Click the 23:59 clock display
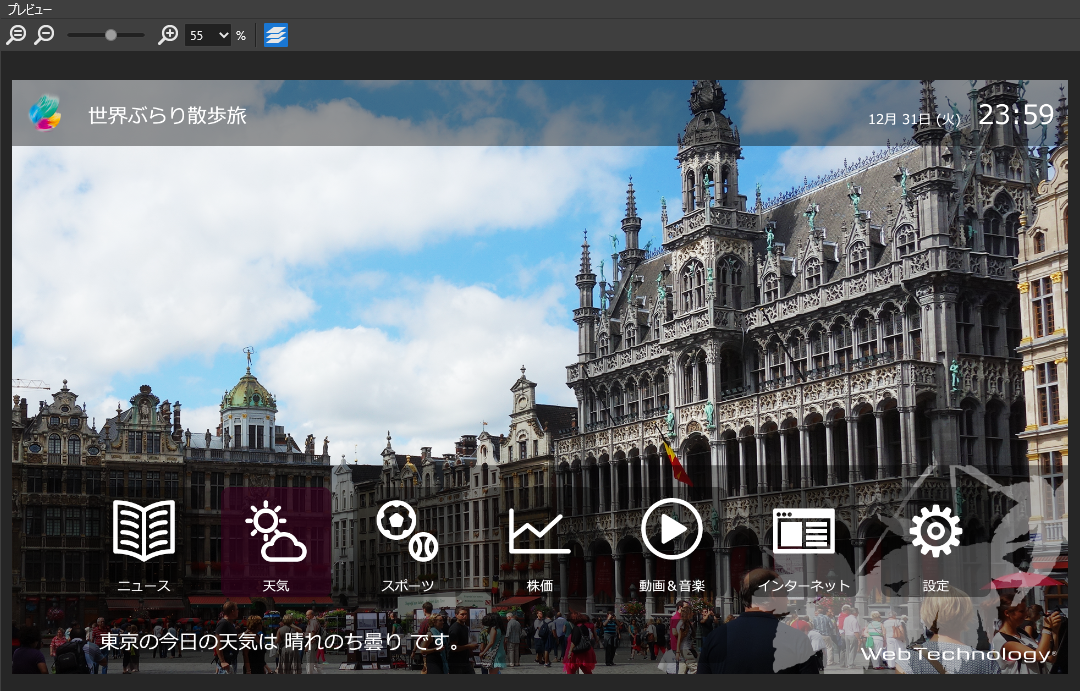The height and width of the screenshot is (691, 1080). click(1017, 114)
